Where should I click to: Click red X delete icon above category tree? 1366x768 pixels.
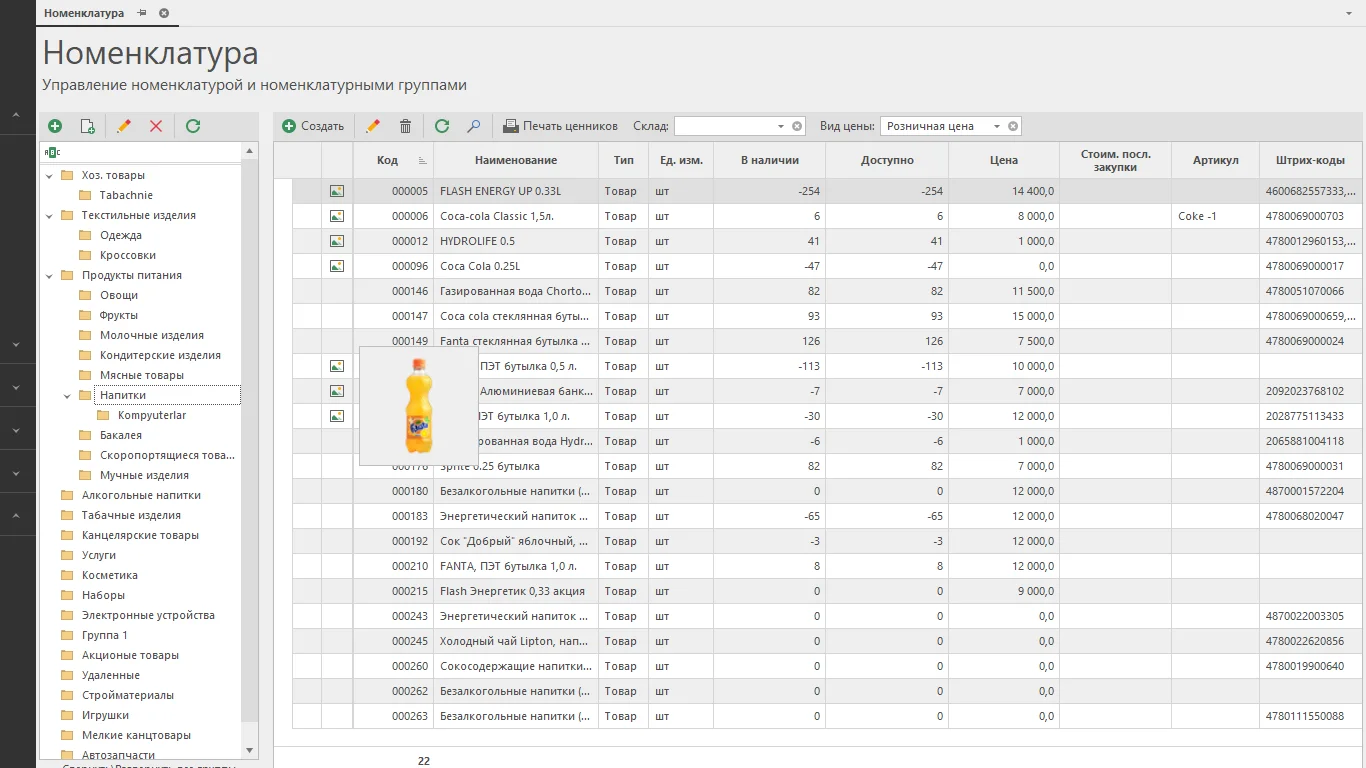(x=156, y=126)
